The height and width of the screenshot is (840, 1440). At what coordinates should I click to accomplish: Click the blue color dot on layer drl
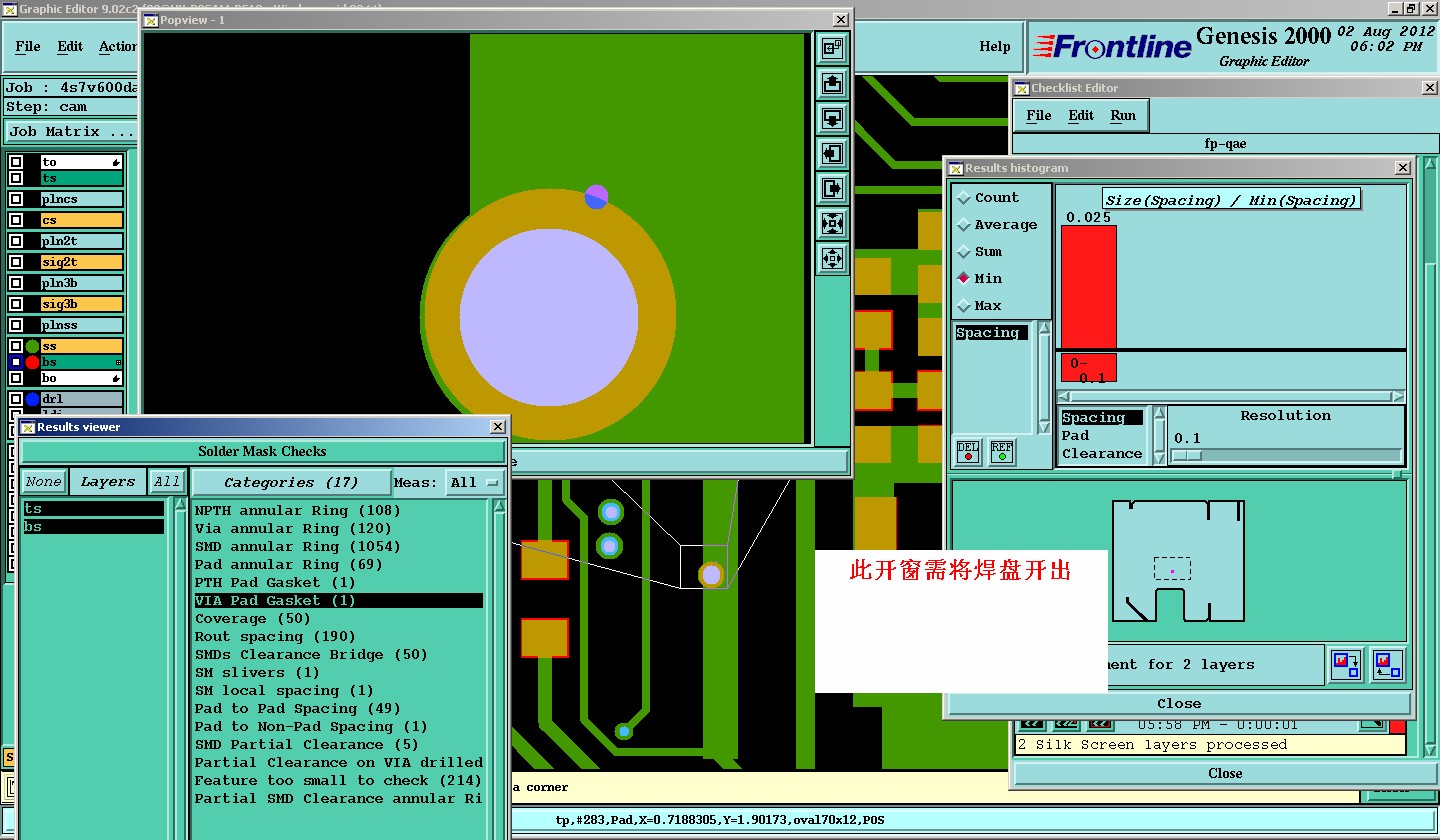32,399
